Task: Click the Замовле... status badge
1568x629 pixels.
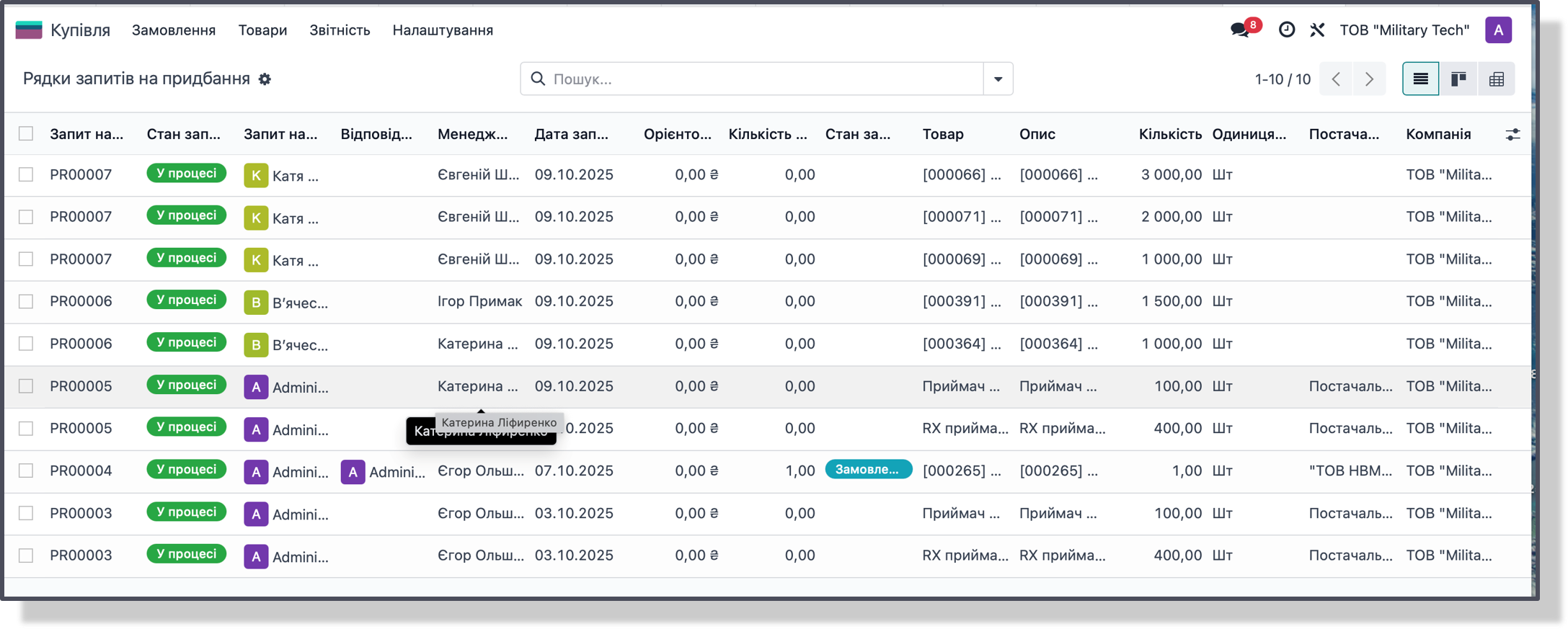Action: (868, 470)
